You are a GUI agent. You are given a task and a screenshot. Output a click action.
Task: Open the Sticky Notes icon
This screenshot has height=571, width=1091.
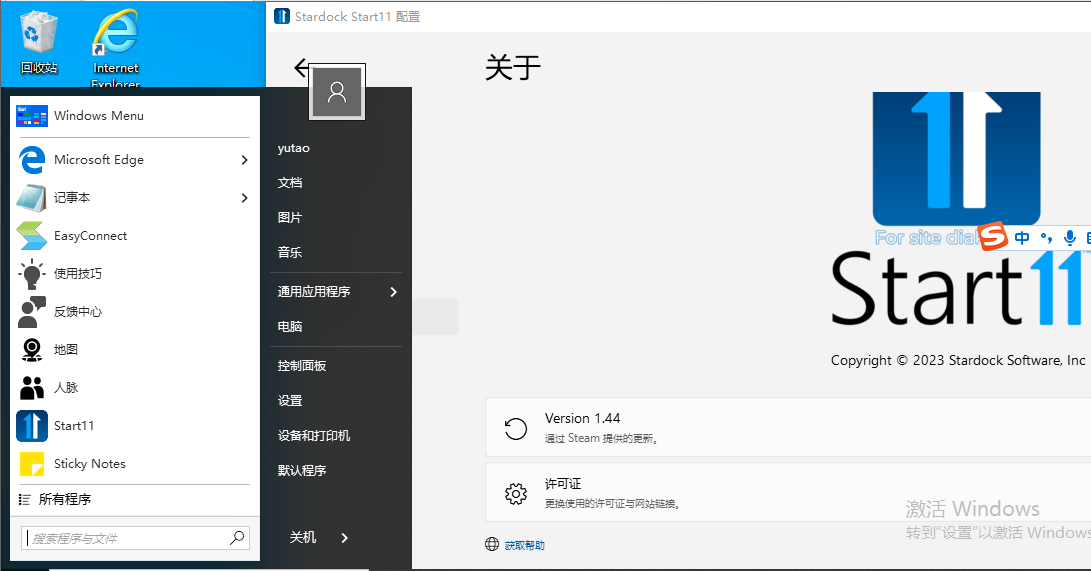coord(31,464)
